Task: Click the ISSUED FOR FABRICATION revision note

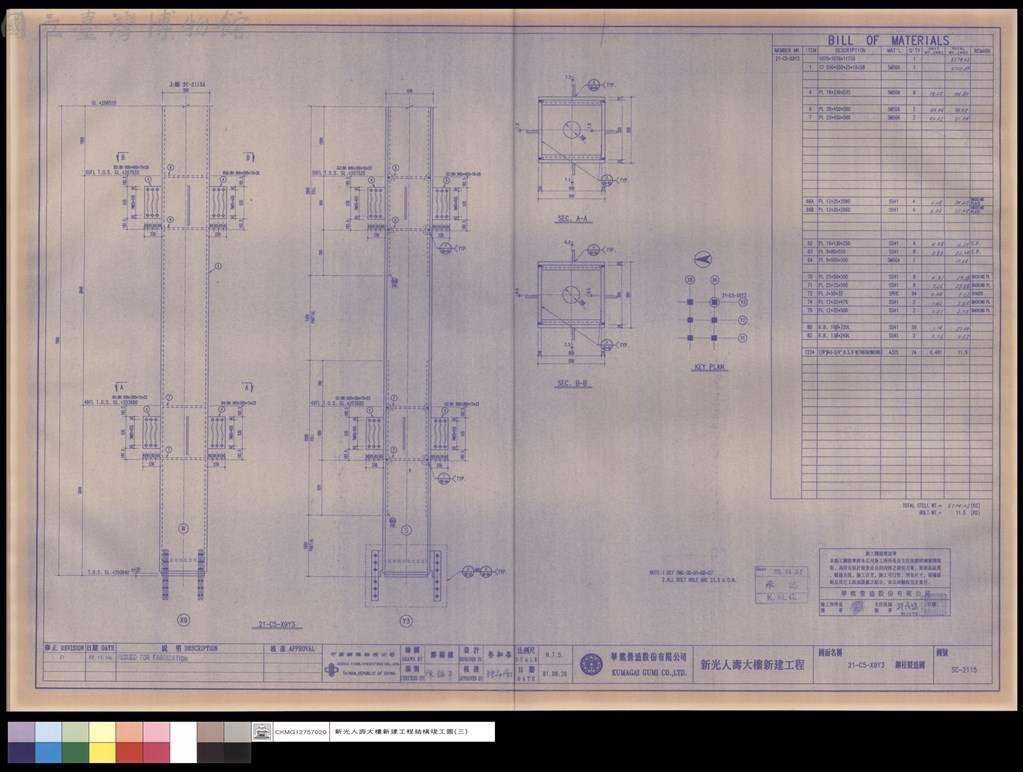Action: [153, 658]
